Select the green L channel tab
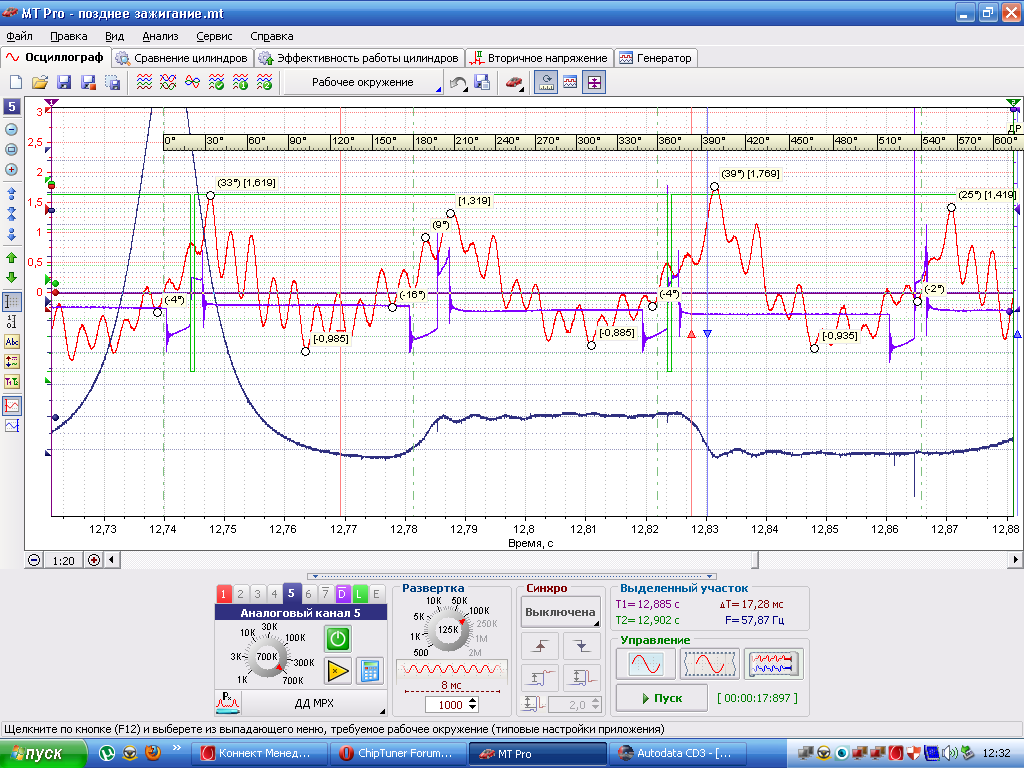Viewport: 1024px width, 768px height. pyautogui.click(x=359, y=594)
